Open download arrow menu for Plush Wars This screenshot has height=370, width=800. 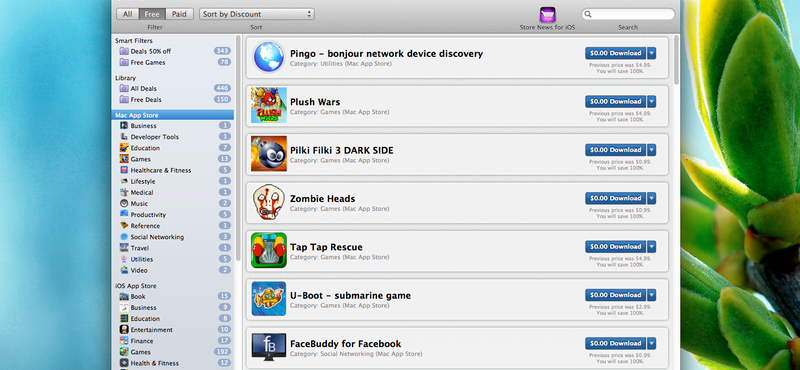pyautogui.click(x=652, y=102)
